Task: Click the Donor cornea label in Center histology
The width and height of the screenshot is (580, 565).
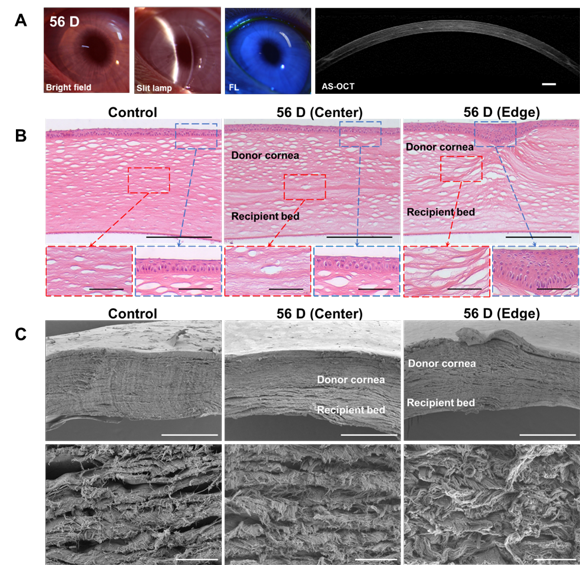Action: [265, 155]
